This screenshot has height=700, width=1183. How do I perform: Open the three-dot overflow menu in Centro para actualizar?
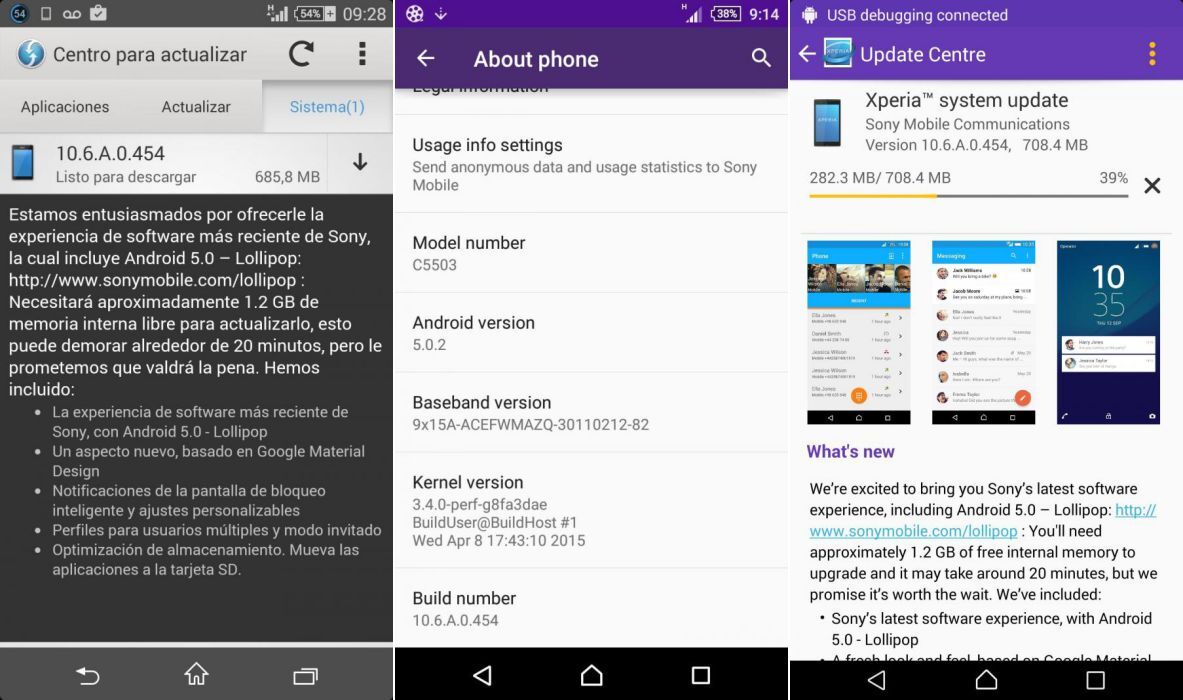[x=362, y=54]
